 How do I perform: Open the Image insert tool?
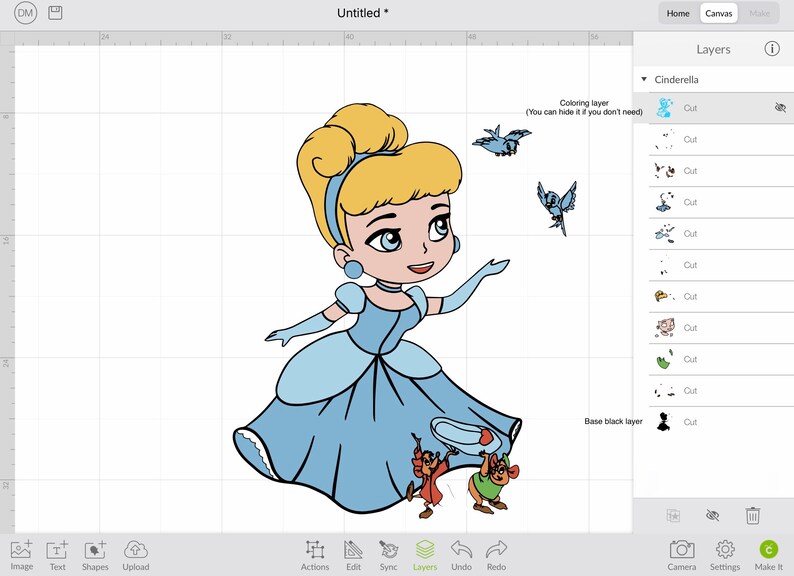(x=22, y=555)
